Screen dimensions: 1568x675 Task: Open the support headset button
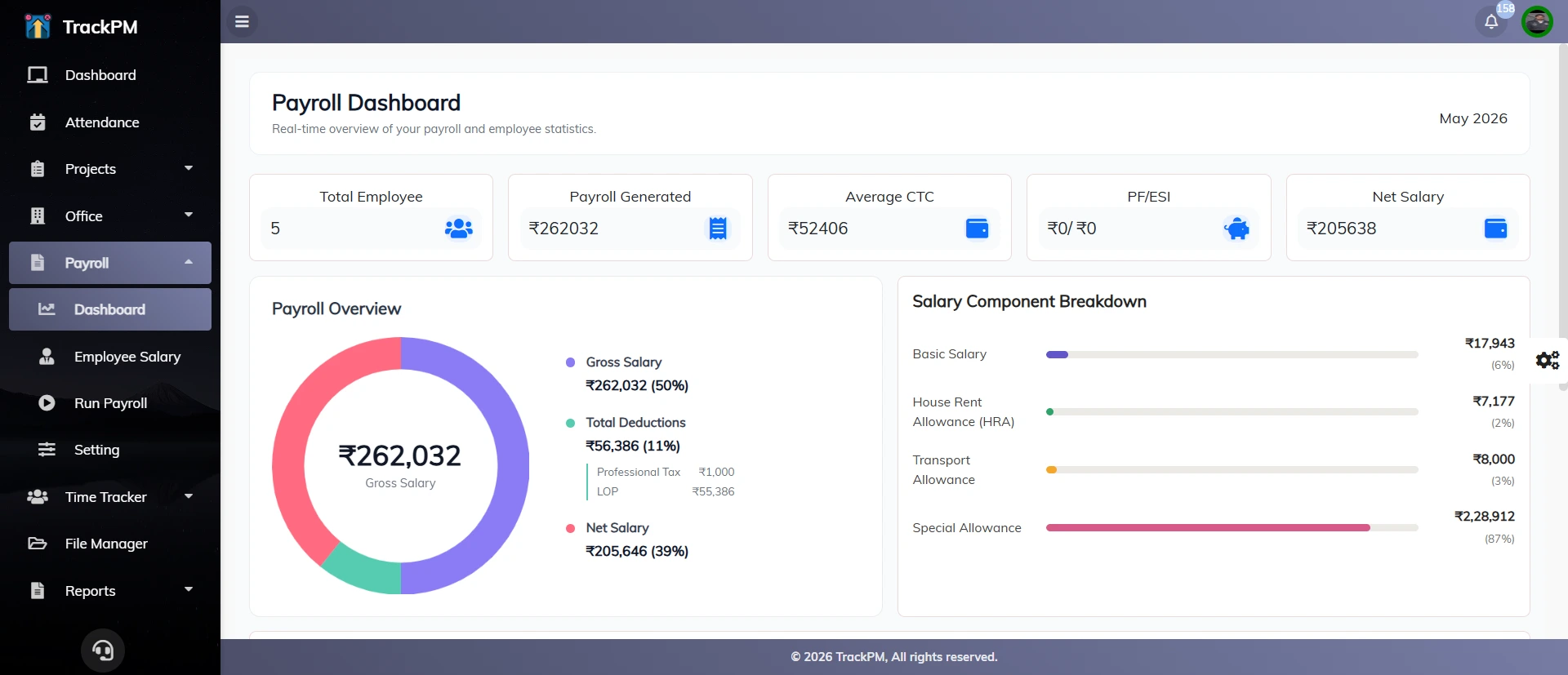point(103,651)
